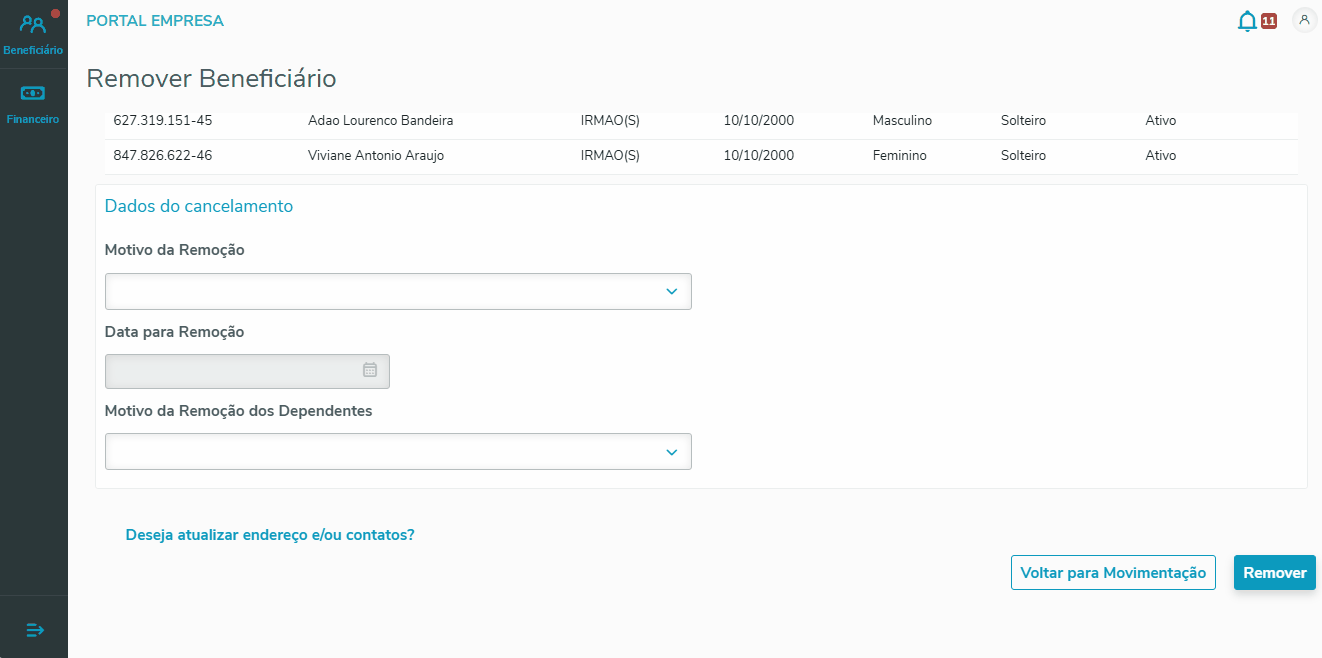Click the chevron arrow of Motivo da Remoção
This screenshot has width=1322, height=658.
[x=671, y=292]
